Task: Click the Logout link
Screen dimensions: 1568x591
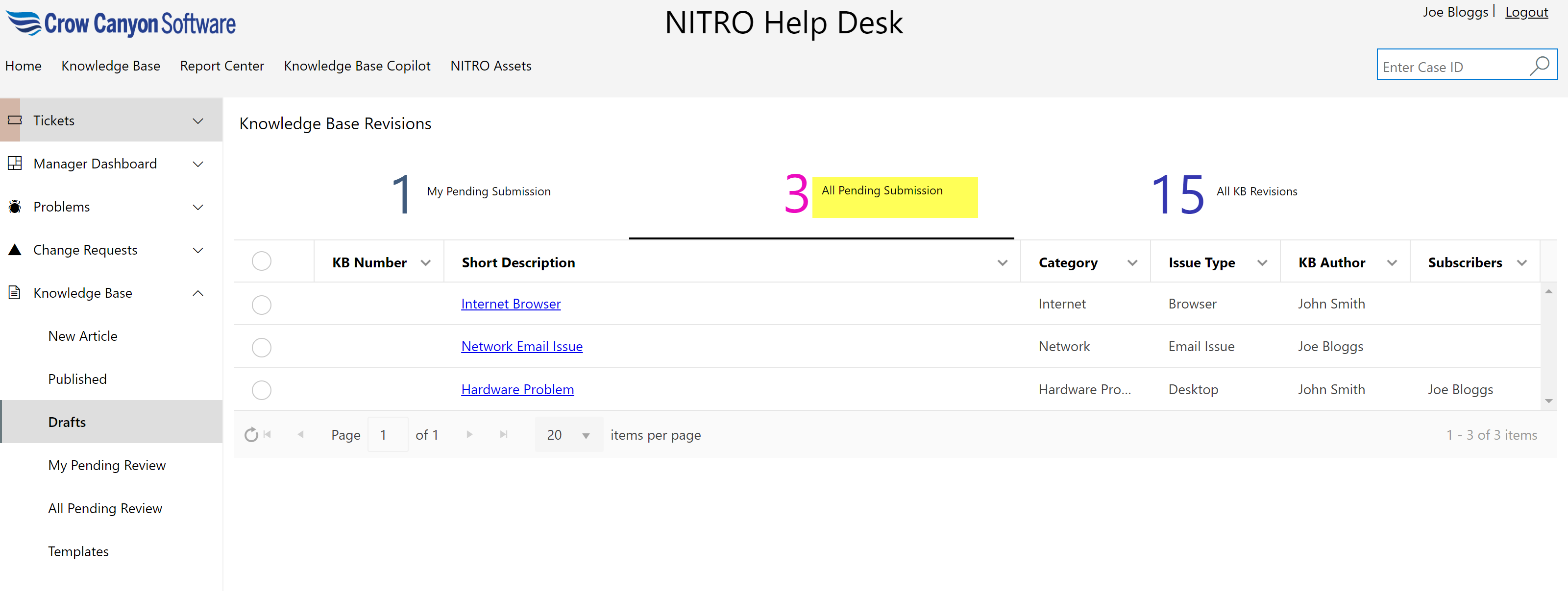Action: (x=1526, y=12)
